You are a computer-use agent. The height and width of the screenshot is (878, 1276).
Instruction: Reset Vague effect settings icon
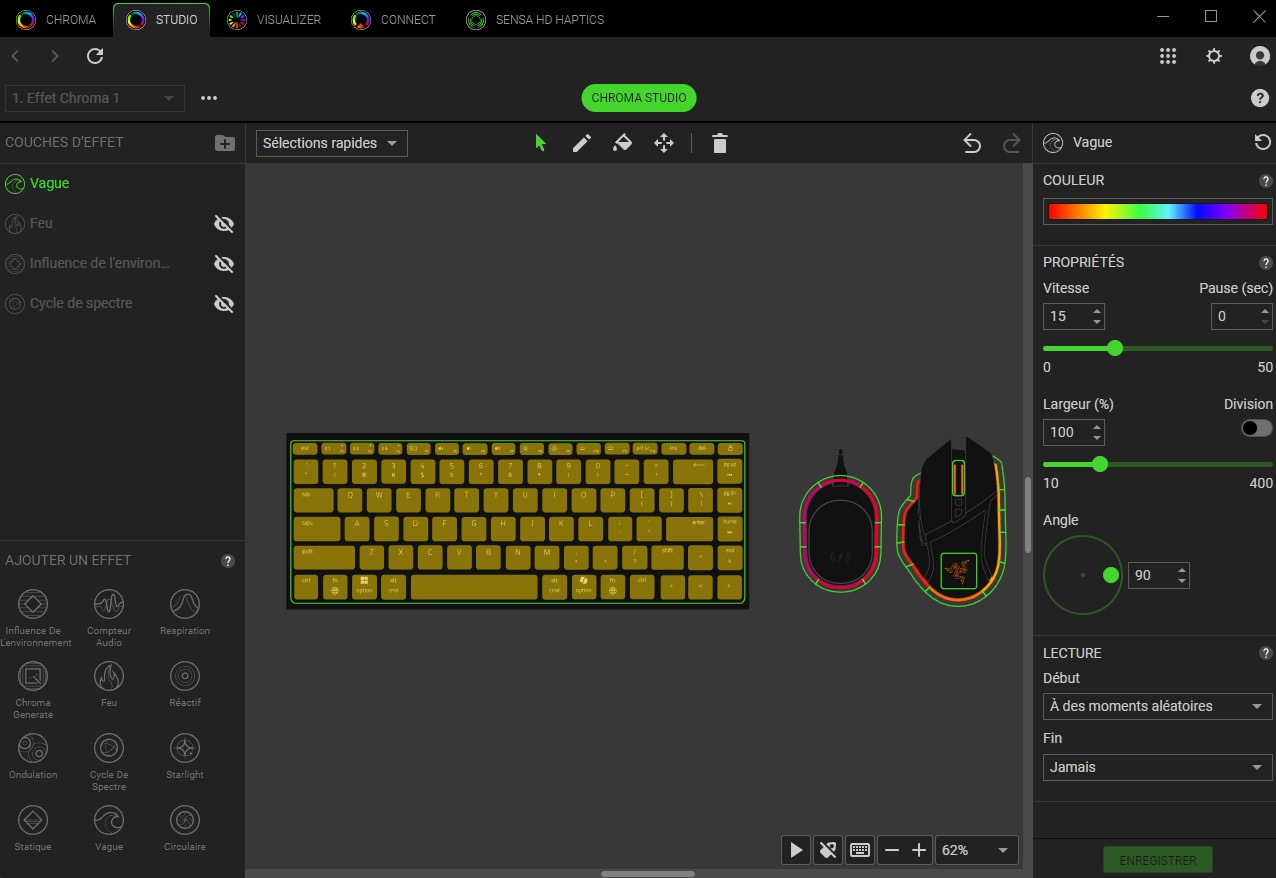click(1263, 142)
